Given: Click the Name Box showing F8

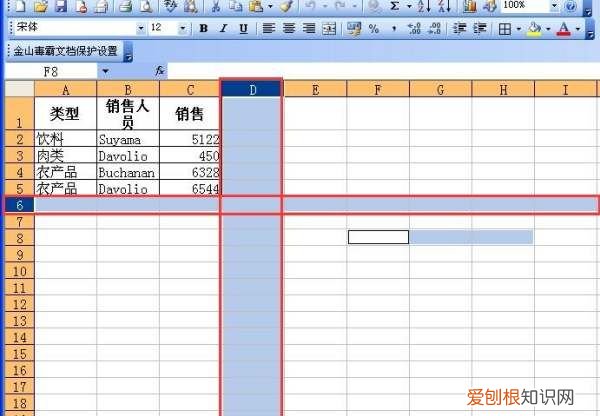Looking at the screenshot, I should pos(51,72).
